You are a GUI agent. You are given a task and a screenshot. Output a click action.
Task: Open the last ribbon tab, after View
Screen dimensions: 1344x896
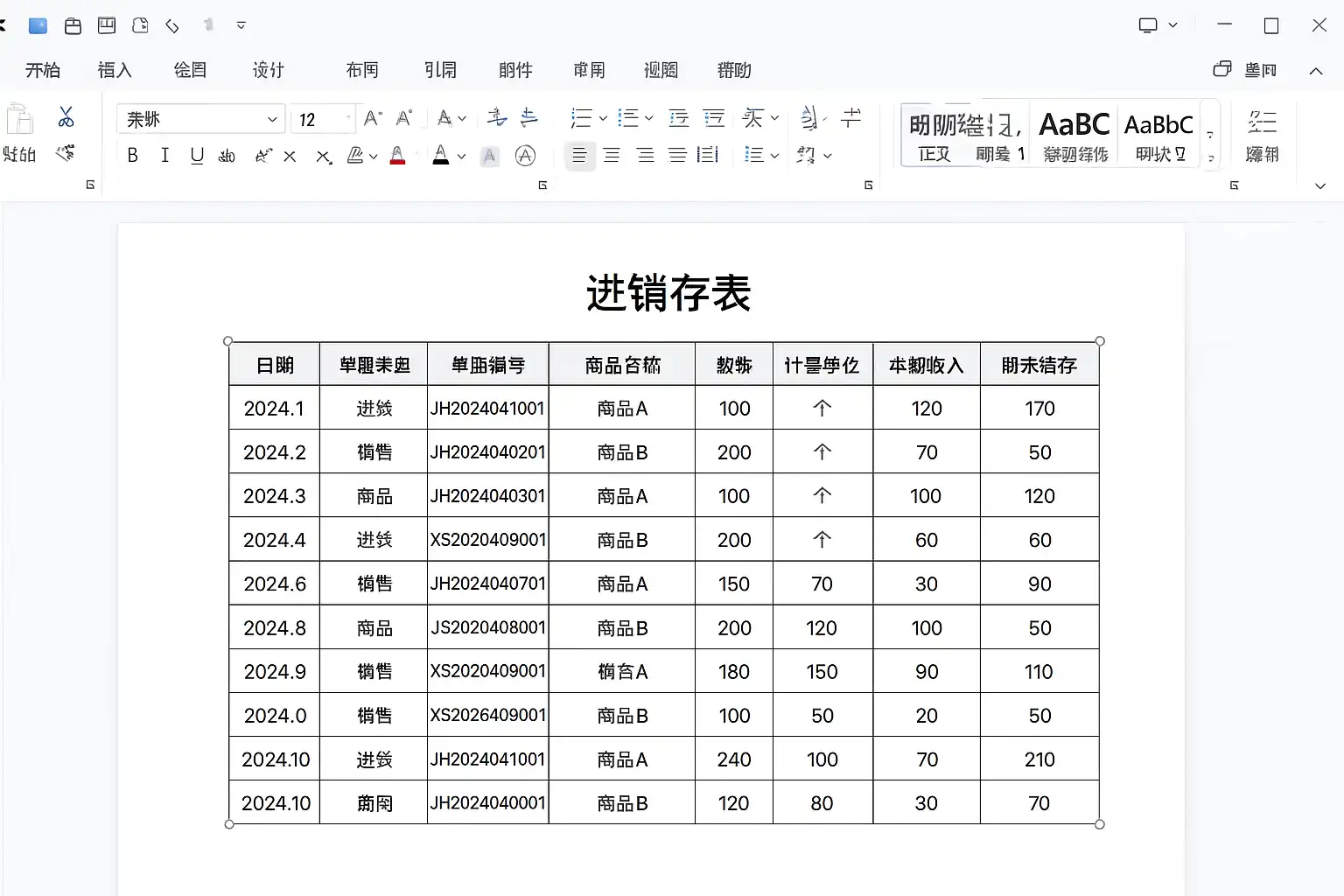(734, 70)
